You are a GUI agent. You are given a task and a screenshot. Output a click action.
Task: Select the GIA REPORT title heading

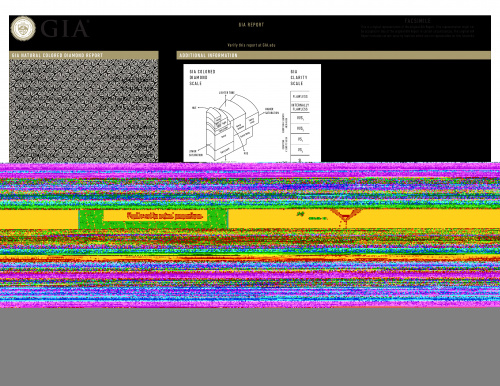click(251, 25)
